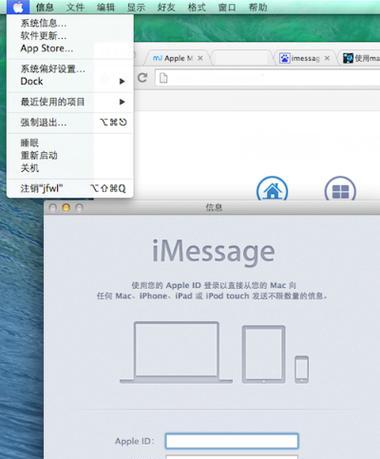Click the paw favicon on imessag tab
The image size is (380, 459).
click(x=284, y=58)
